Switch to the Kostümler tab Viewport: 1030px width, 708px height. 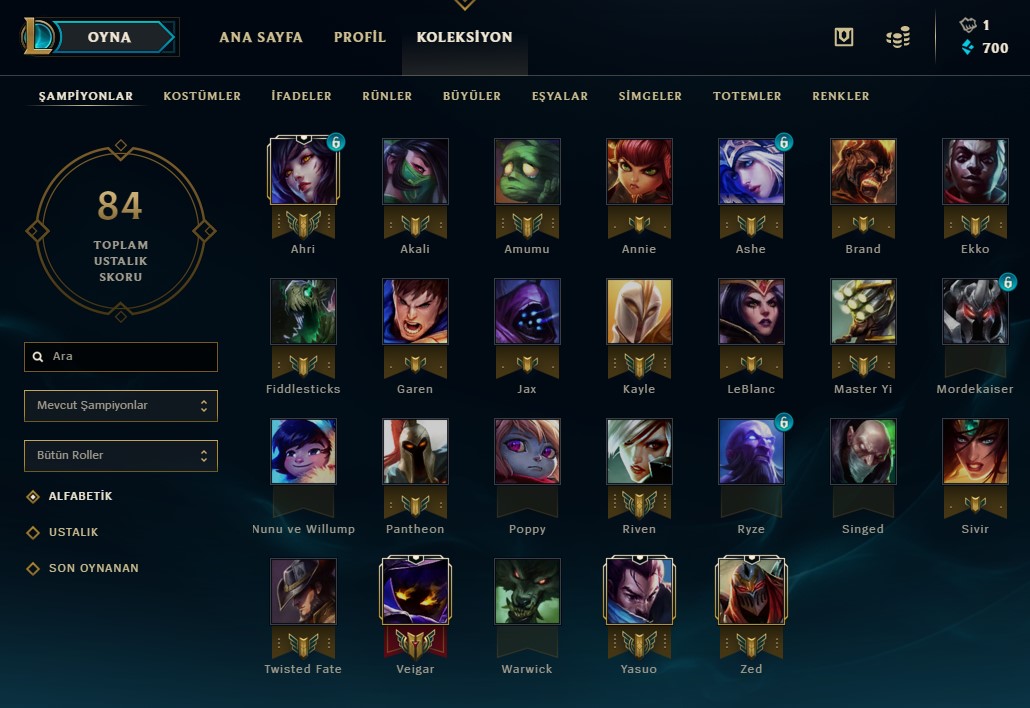click(x=202, y=96)
